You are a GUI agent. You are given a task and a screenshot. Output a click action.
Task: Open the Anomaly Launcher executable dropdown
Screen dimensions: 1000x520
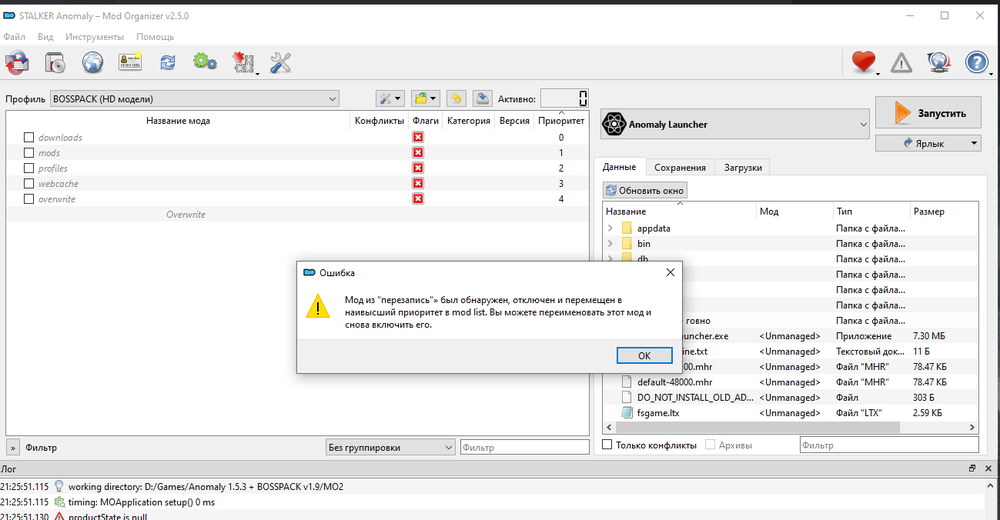pyautogui.click(x=735, y=125)
